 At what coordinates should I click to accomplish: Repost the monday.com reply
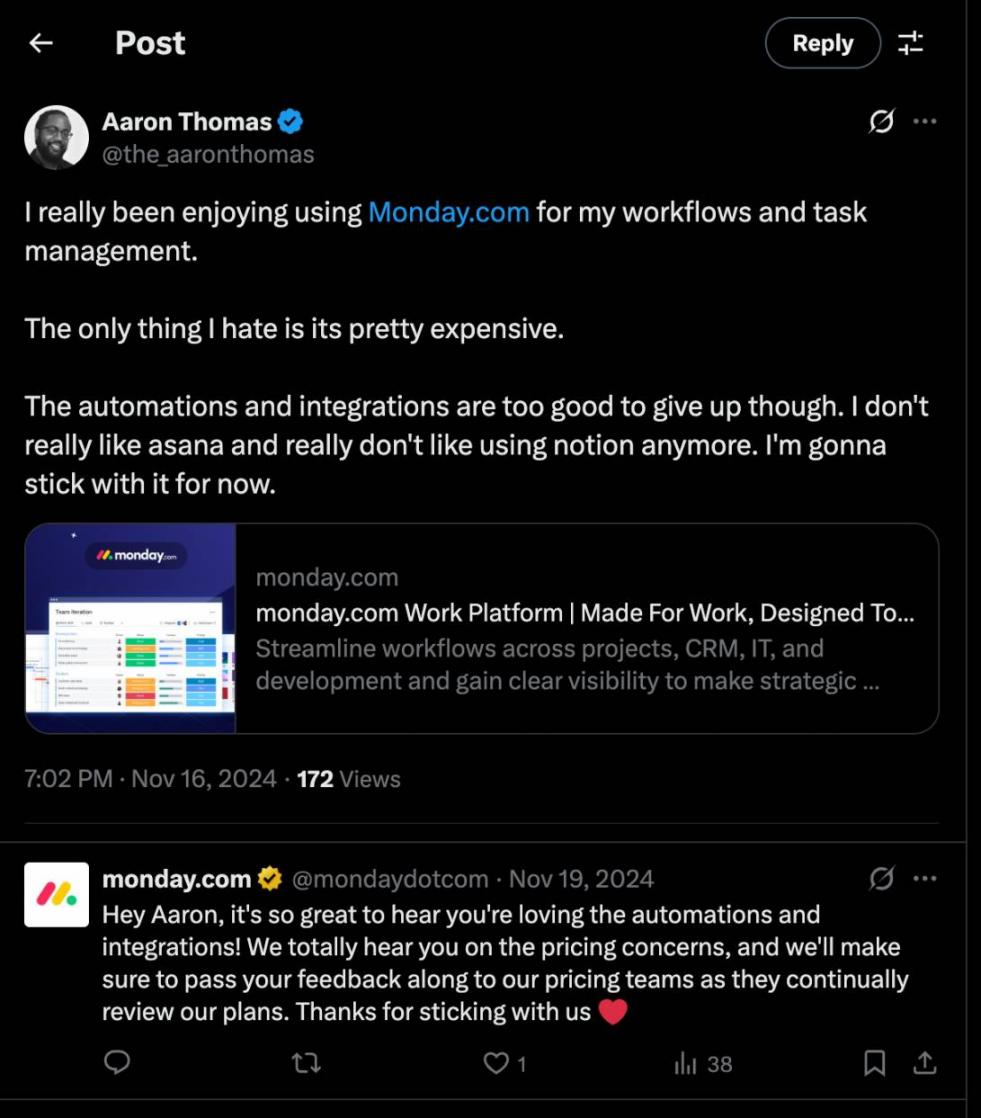307,1063
